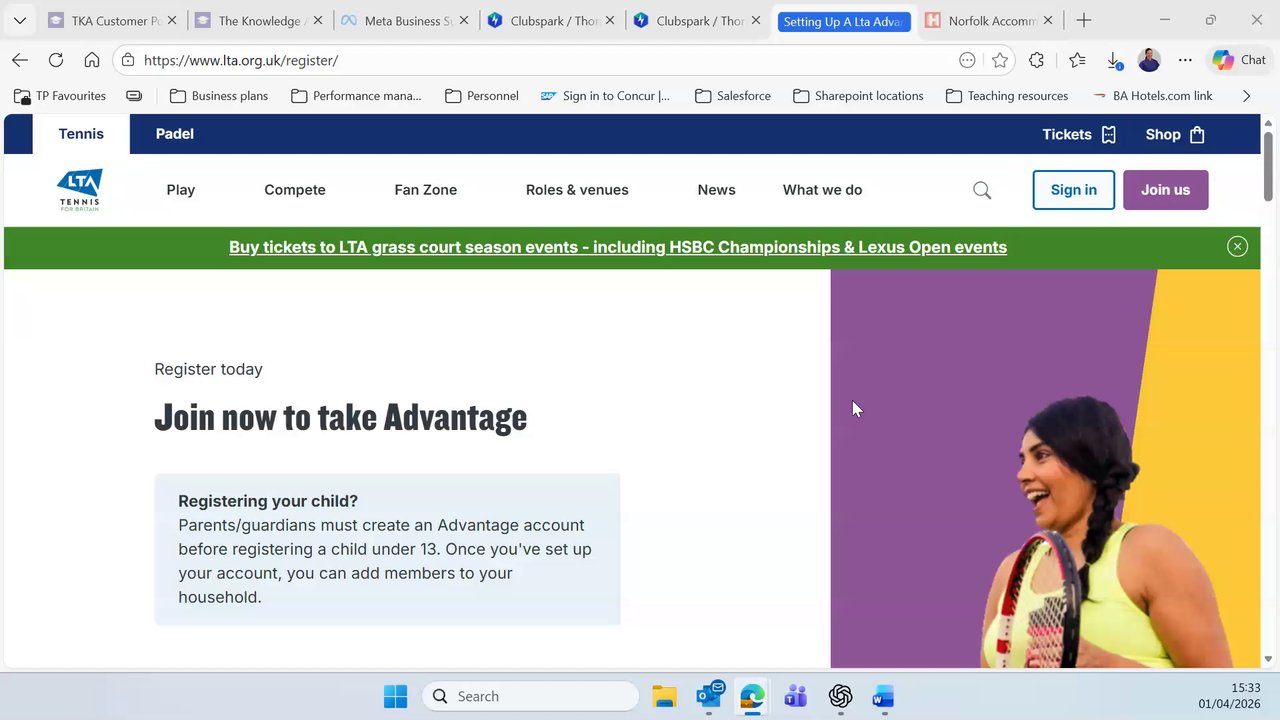Open Personnel bookmark folder

pos(482,96)
